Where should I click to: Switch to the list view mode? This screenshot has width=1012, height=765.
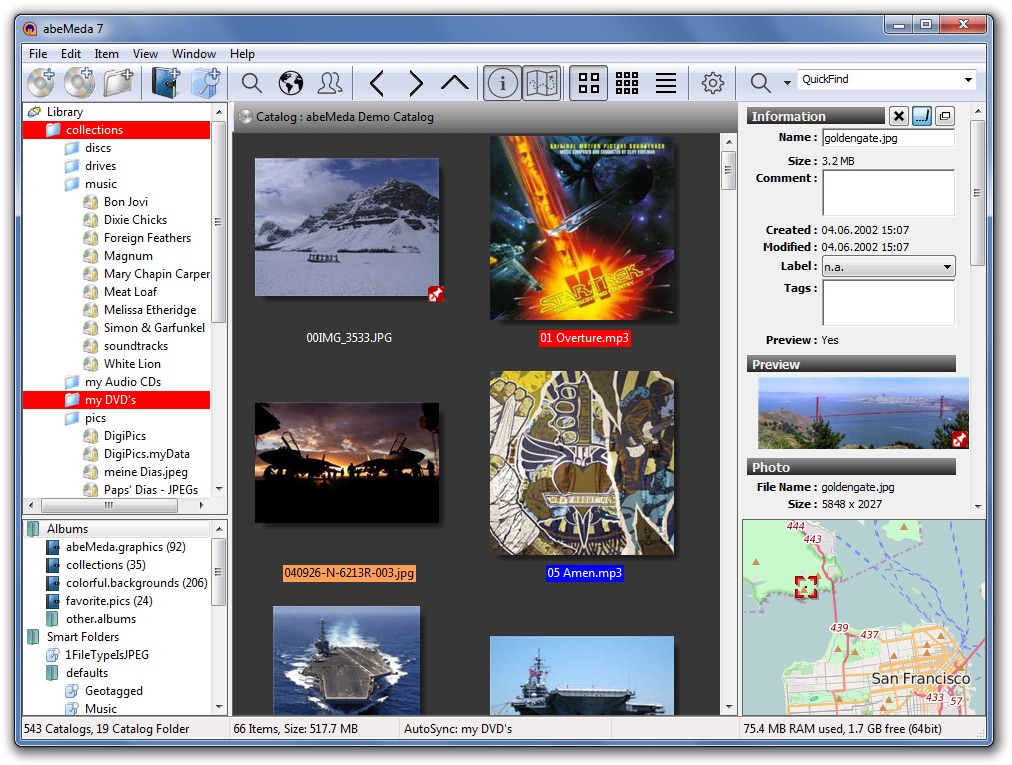point(666,83)
